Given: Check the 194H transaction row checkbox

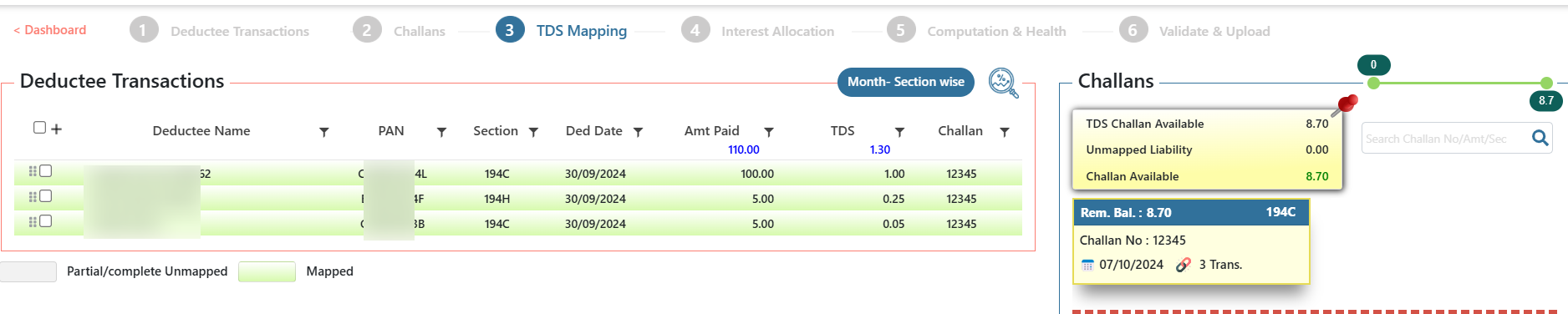Looking at the screenshot, I should 46,195.
